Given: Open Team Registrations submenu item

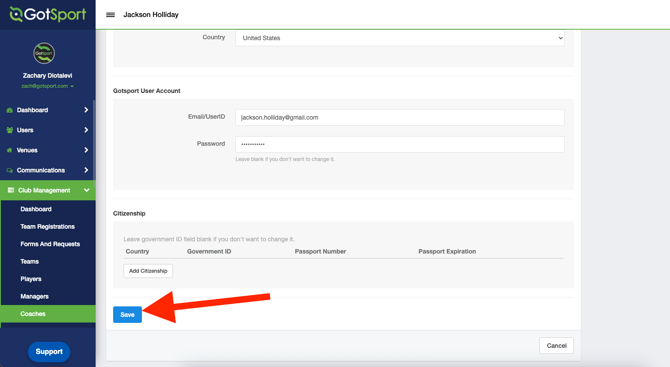Looking at the screenshot, I should pos(48,226).
